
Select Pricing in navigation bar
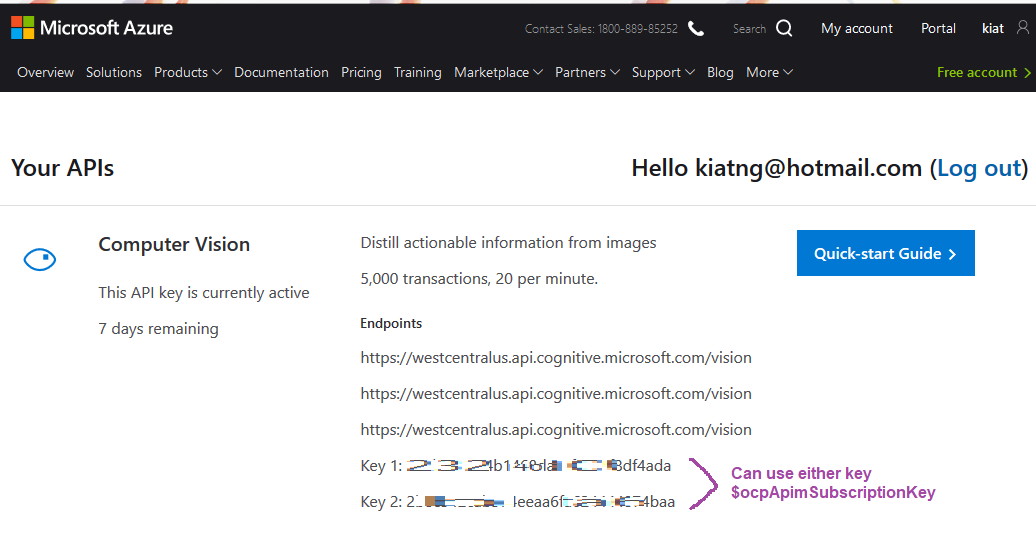361,72
